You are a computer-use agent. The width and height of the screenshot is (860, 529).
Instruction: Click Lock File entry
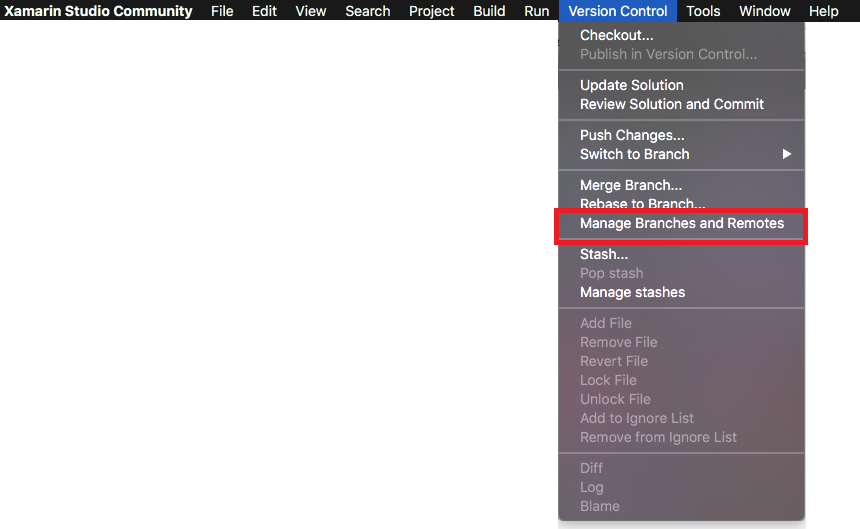click(681, 380)
